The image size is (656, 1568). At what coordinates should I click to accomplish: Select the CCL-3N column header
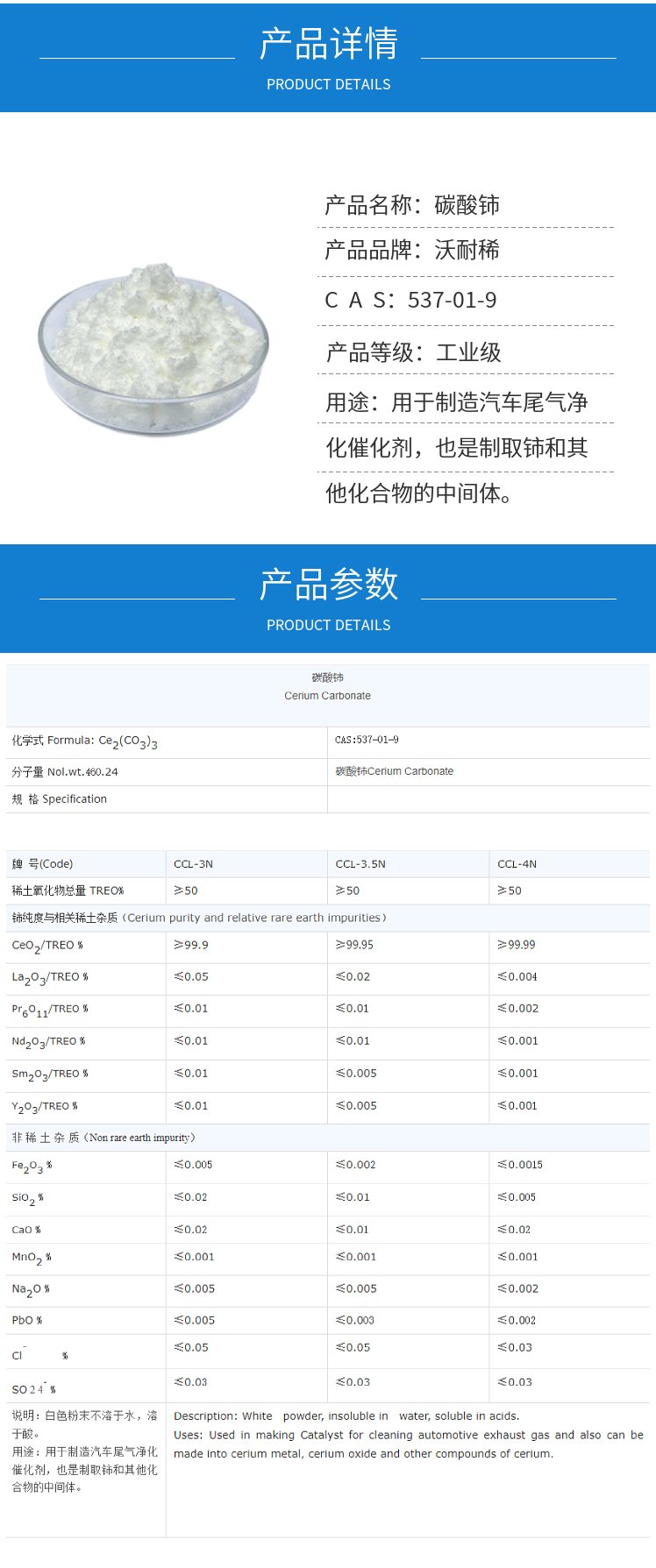coord(194,864)
